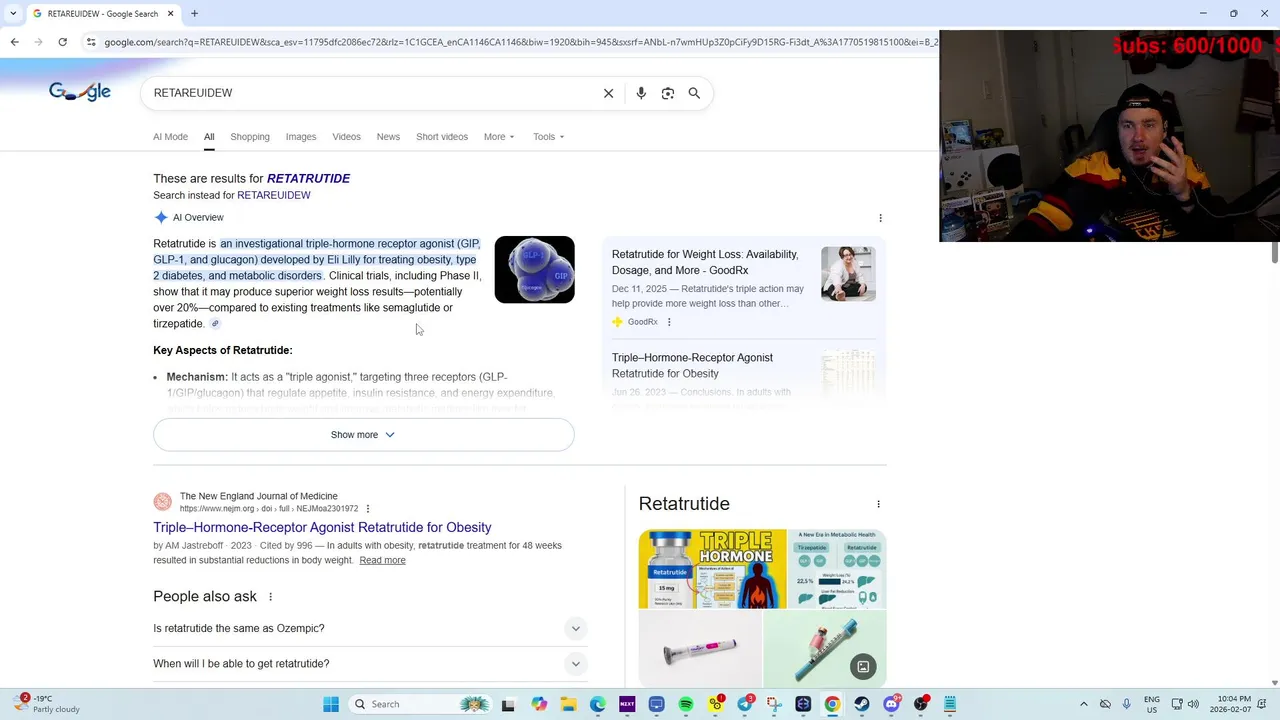Viewport: 1280px width, 720px height.
Task: Click the system tray microphone icon
Action: 1126,704
